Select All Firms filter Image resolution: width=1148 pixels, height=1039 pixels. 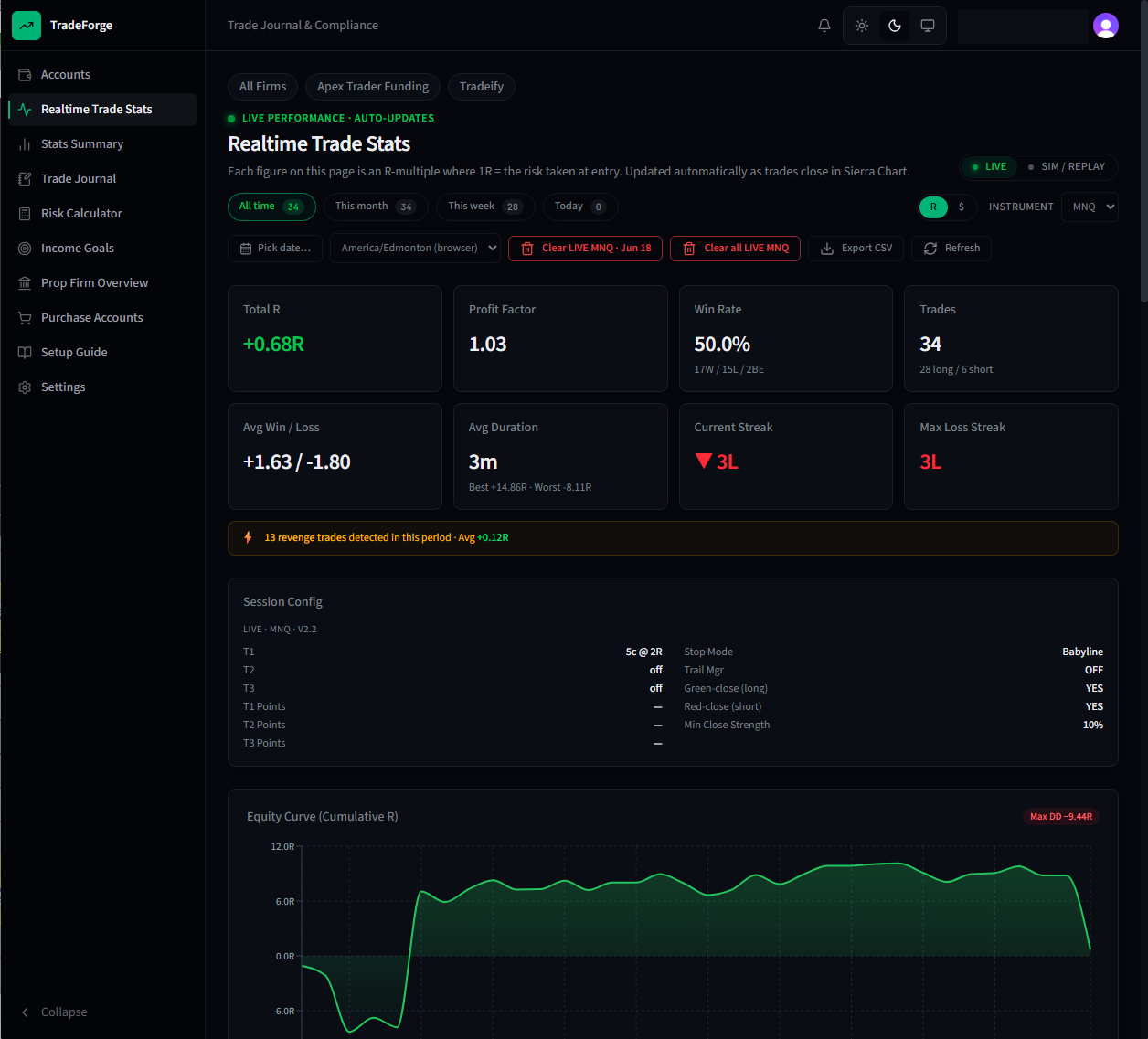pyautogui.click(x=262, y=87)
